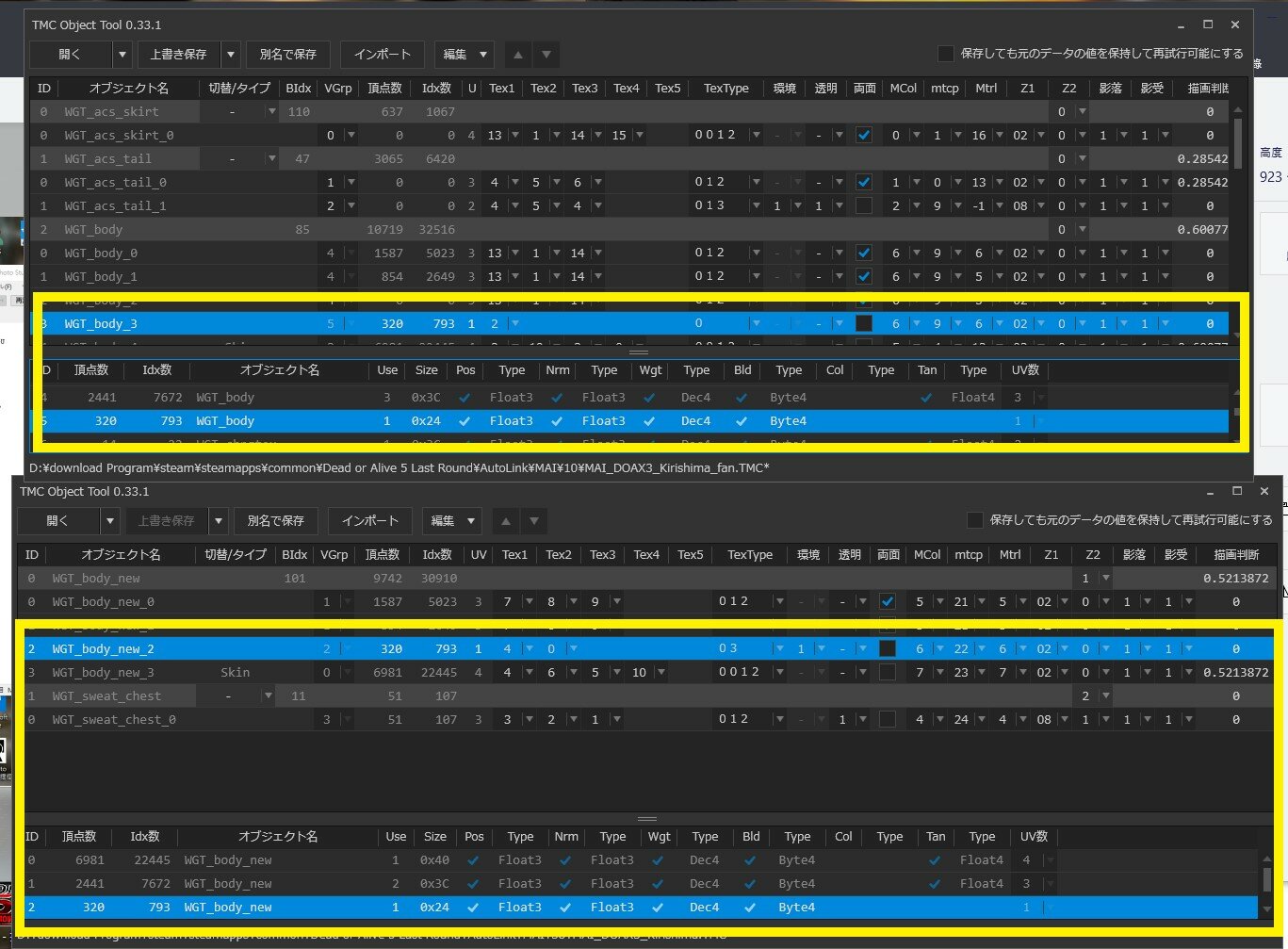This screenshot has height=949, width=1288.
Task: Open Z2 dropdown for WGT_body_new header row
Action: click(1106, 579)
